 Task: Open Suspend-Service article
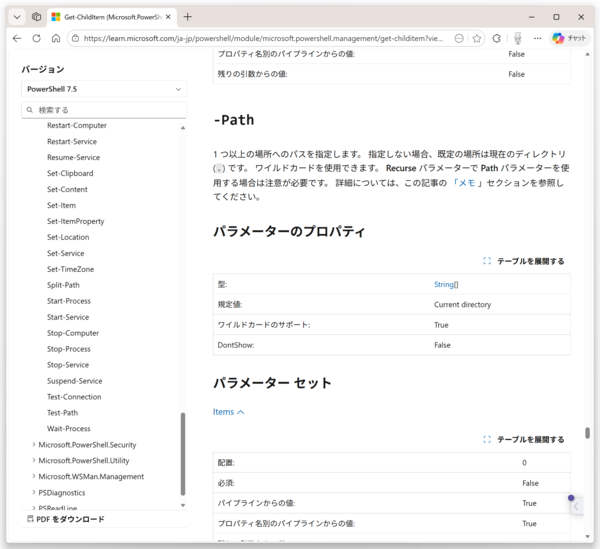75,381
